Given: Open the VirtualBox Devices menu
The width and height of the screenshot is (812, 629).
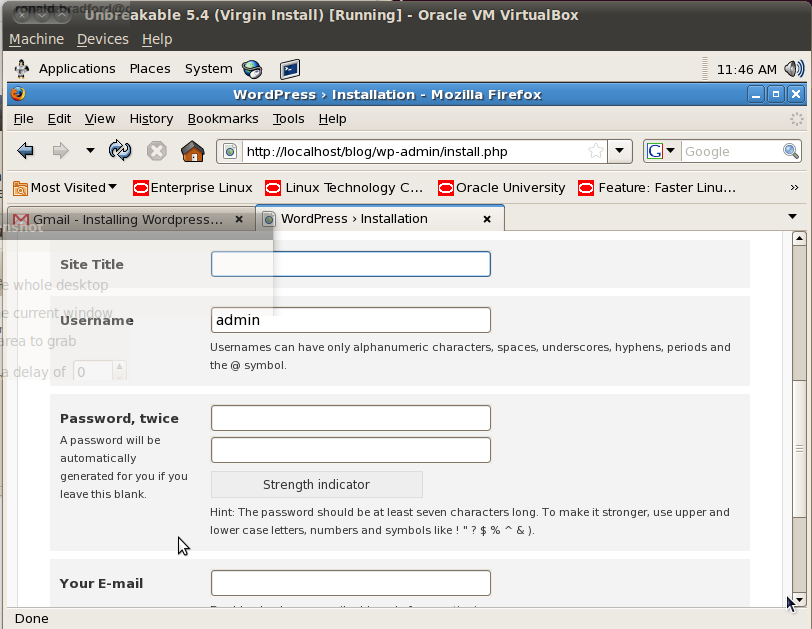Looking at the screenshot, I should click(x=103, y=39).
